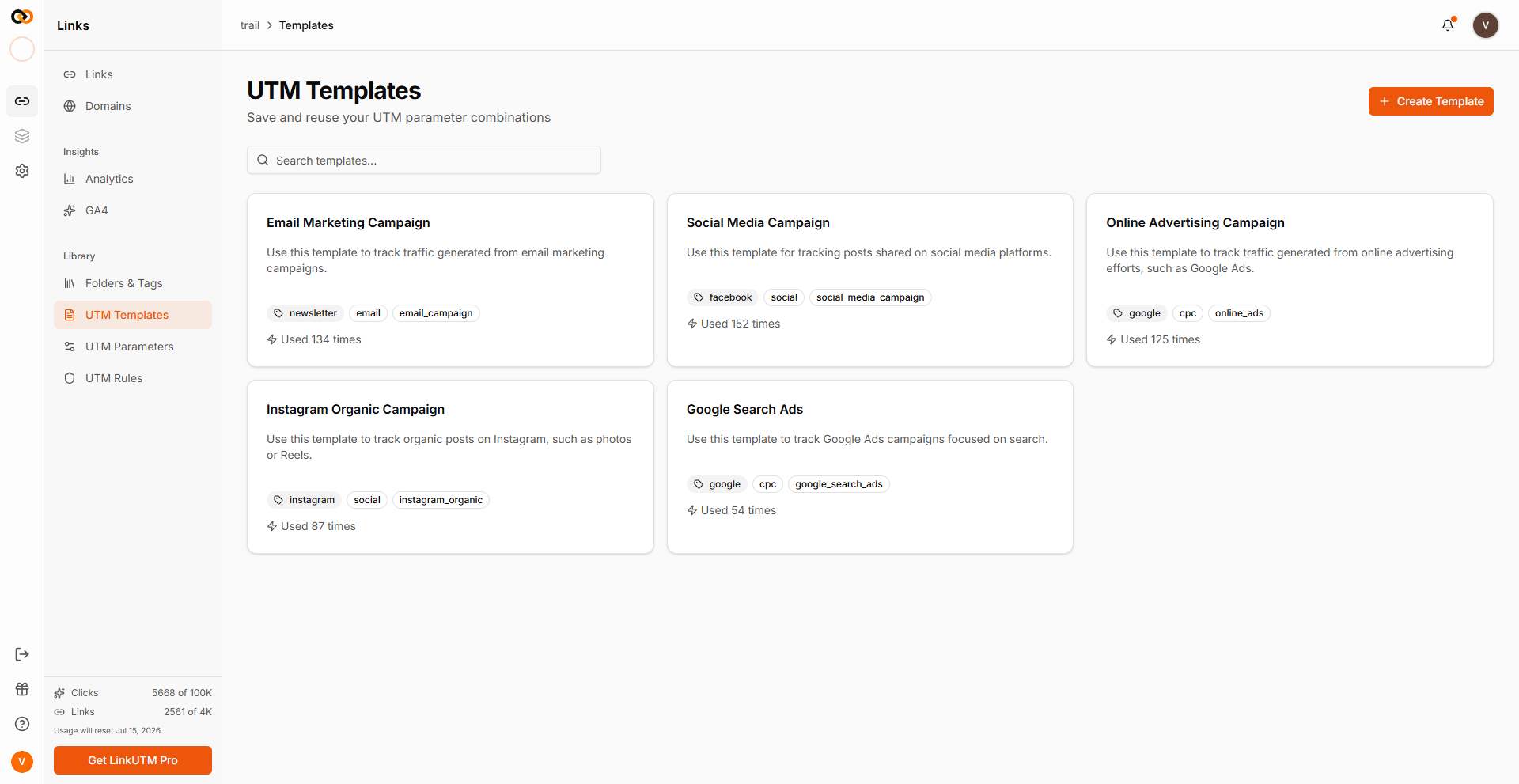Click the UTM Parameters sliders icon
The width and height of the screenshot is (1519, 784).
pyautogui.click(x=70, y=347)
